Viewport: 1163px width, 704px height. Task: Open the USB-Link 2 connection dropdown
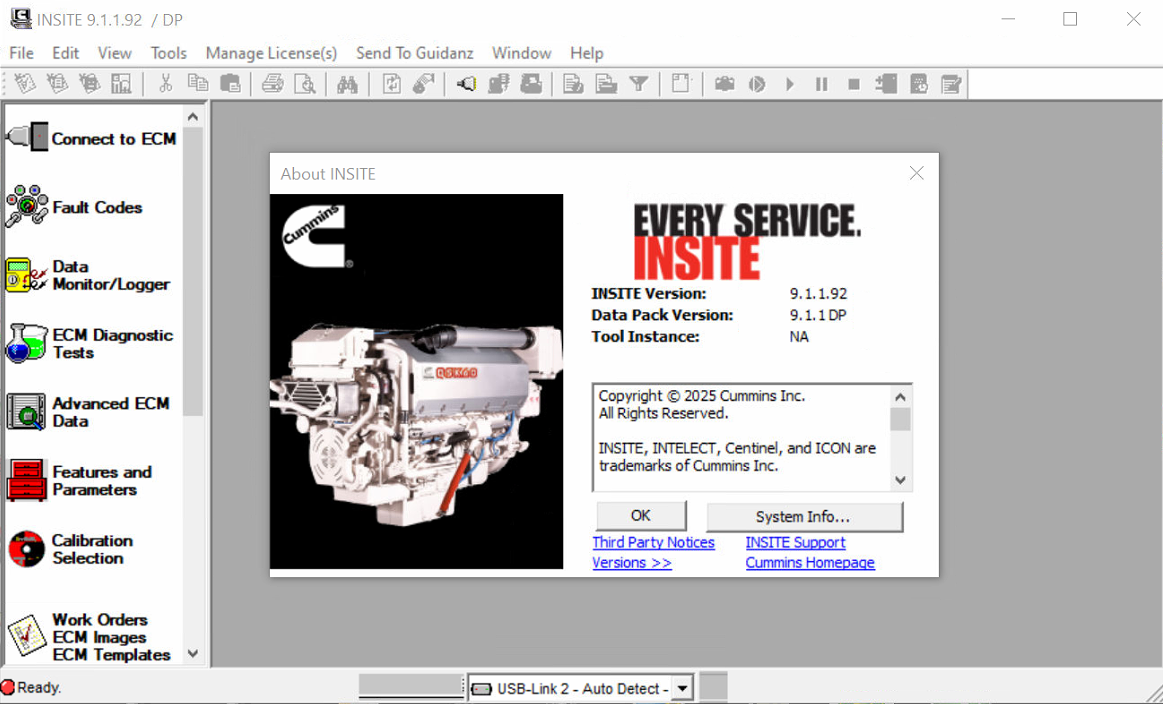point(682,688)
